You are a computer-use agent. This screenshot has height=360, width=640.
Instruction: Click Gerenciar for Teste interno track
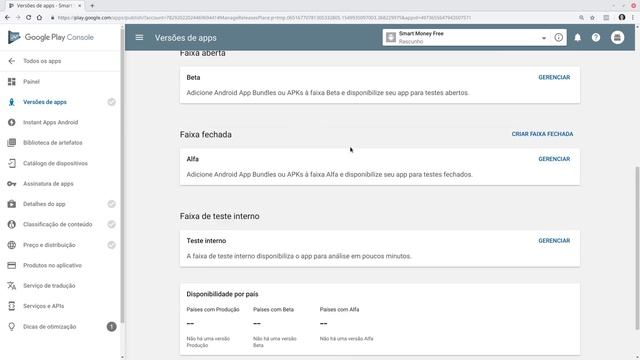coord(554,240)
